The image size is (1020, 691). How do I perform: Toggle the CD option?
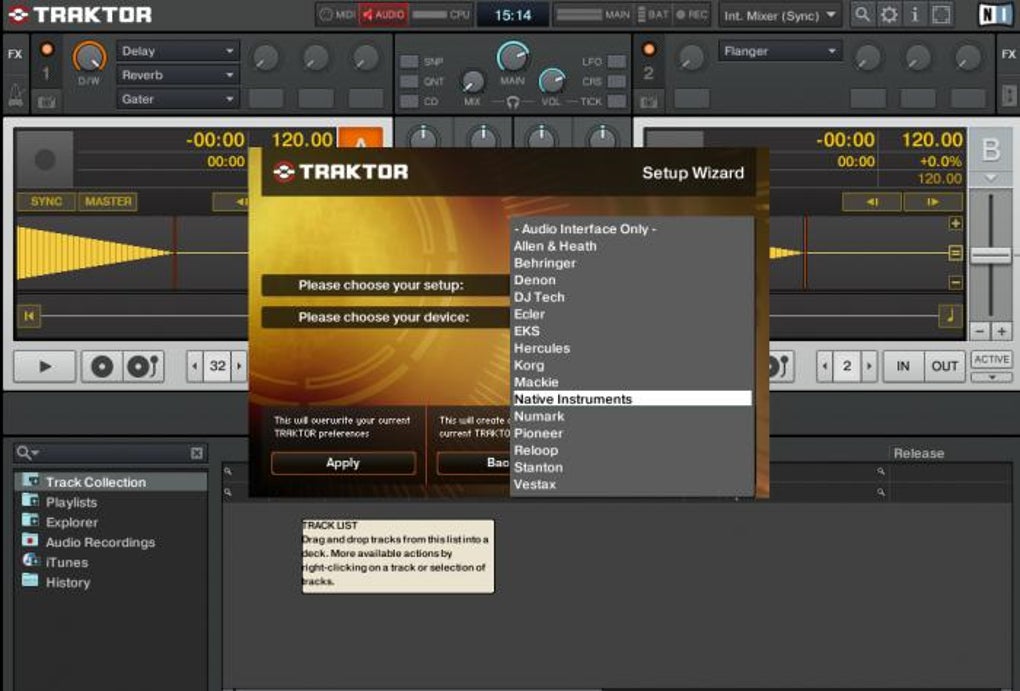point(409,102)
